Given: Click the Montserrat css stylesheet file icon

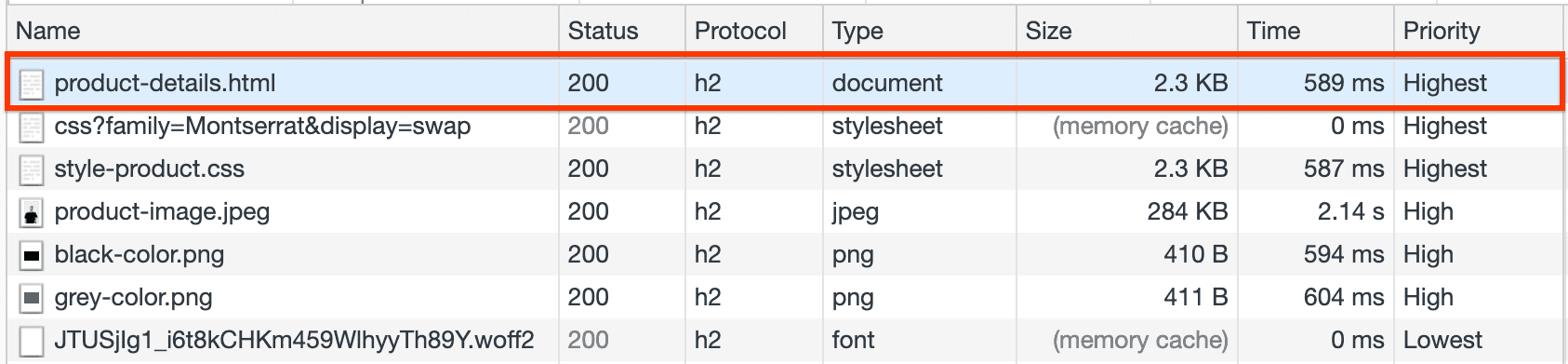Looking at the screenshot, I should [x=32, y=127].
